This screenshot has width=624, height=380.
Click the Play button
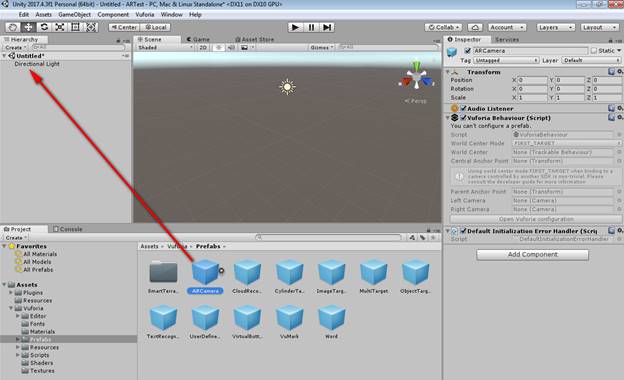coord(295,27)
